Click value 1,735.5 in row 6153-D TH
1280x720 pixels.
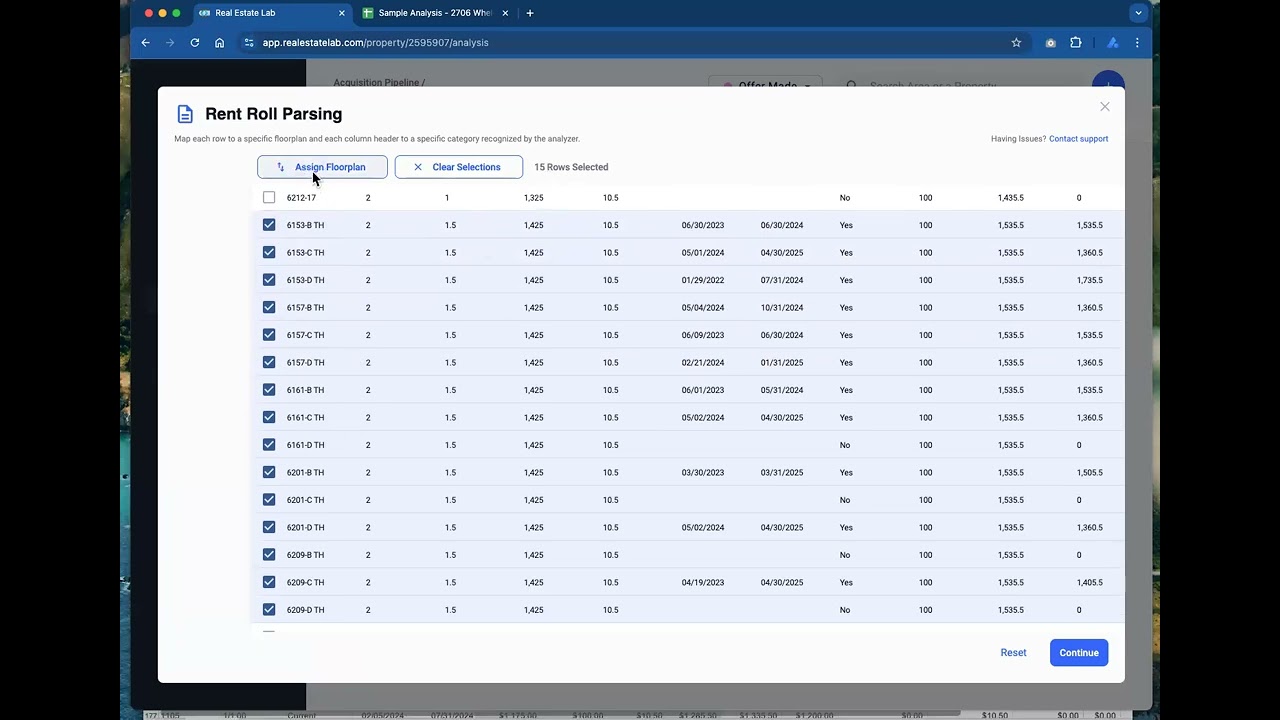coord(1090,280)
